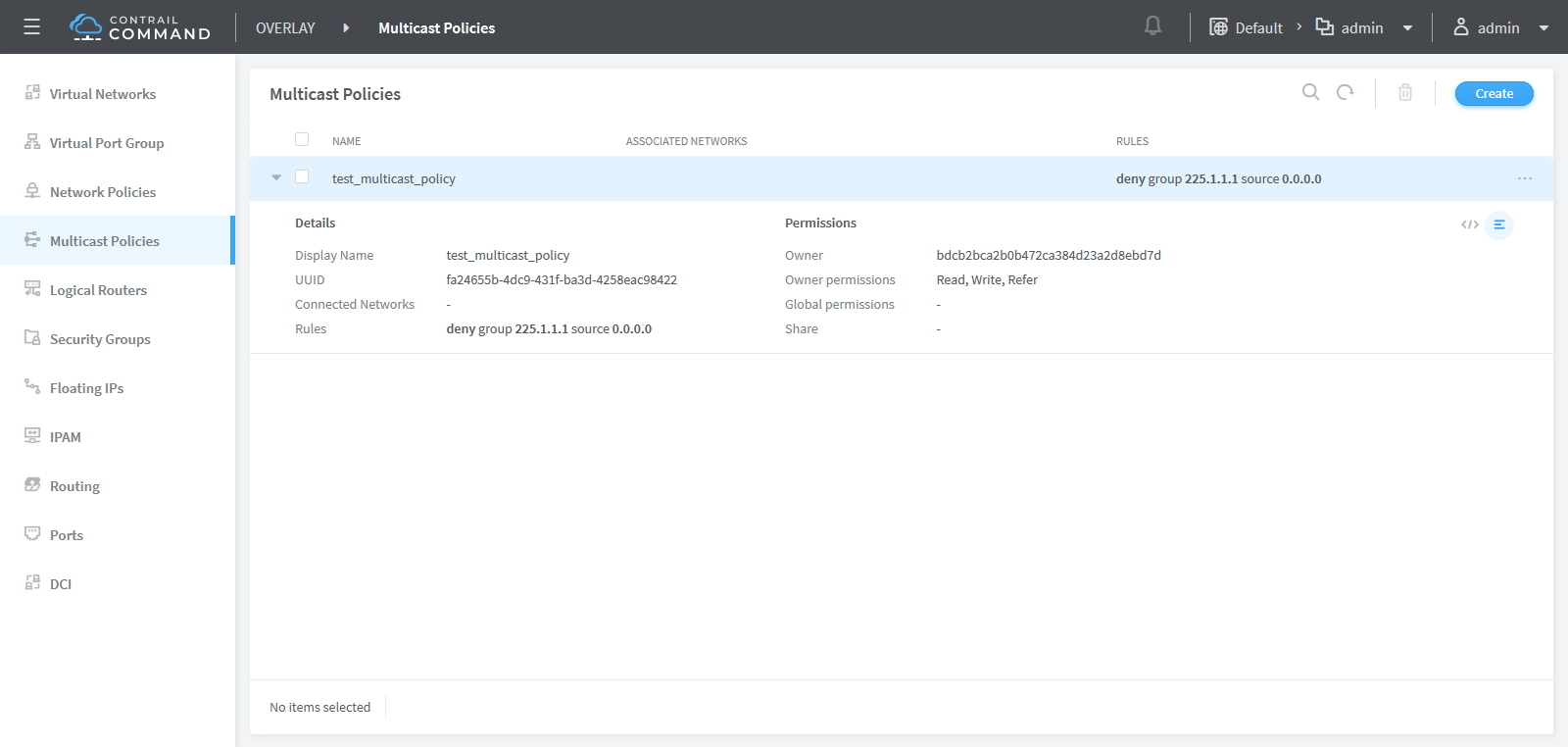Click the Contrail Command logo
The width and height of the screenshot is (1568, 747).
tap(140, 27)
